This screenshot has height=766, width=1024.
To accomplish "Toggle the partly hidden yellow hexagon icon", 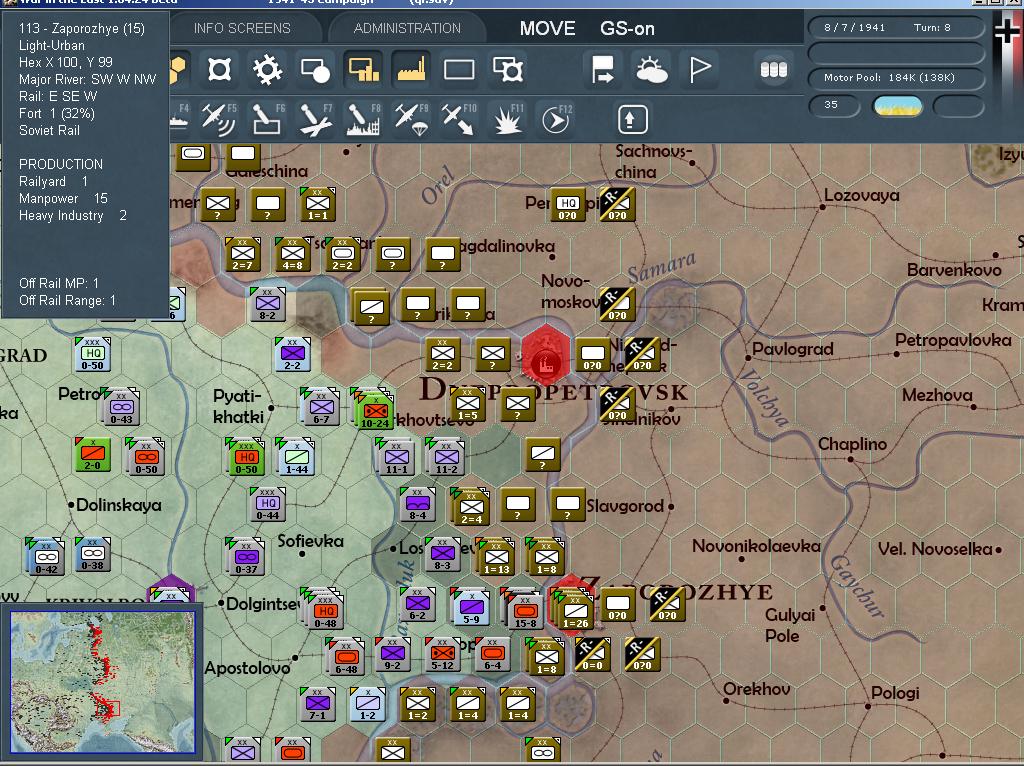I will 178,70.
